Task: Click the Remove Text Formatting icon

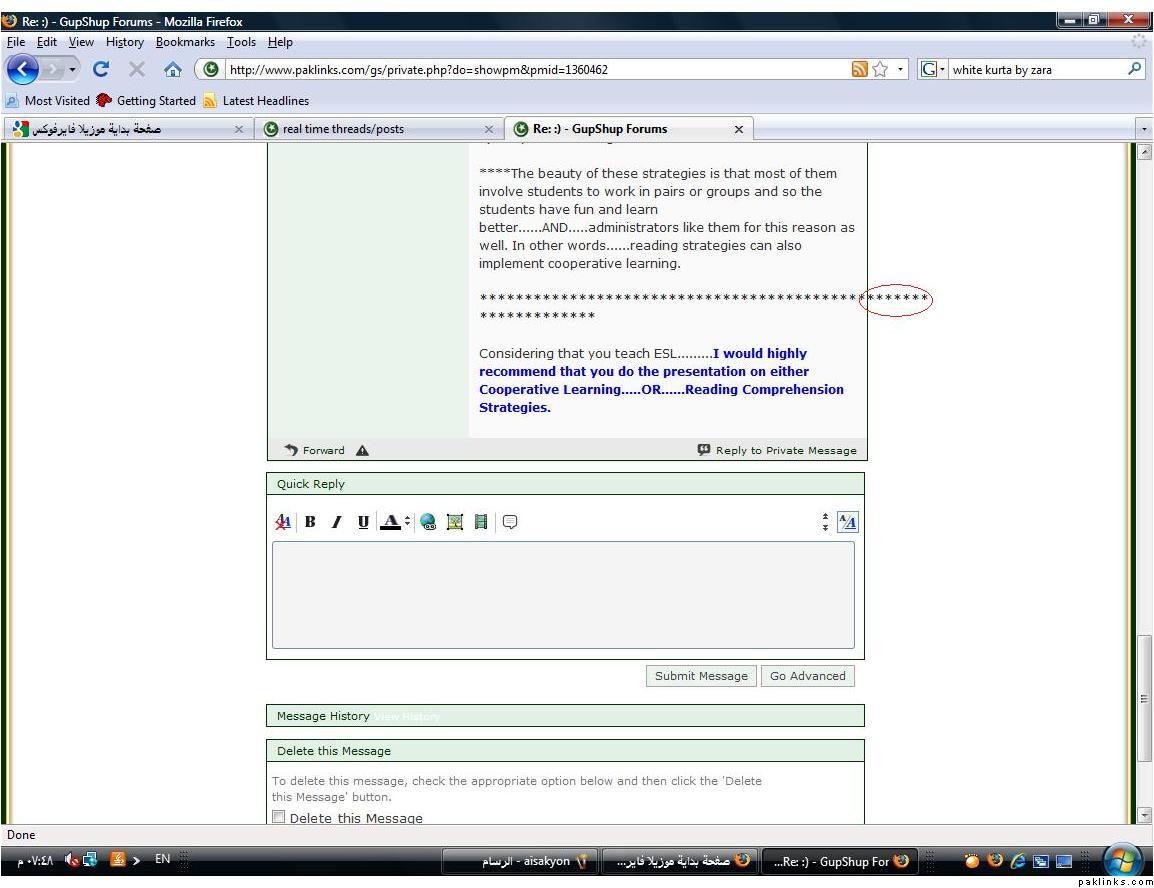Action: click(283, 522)
